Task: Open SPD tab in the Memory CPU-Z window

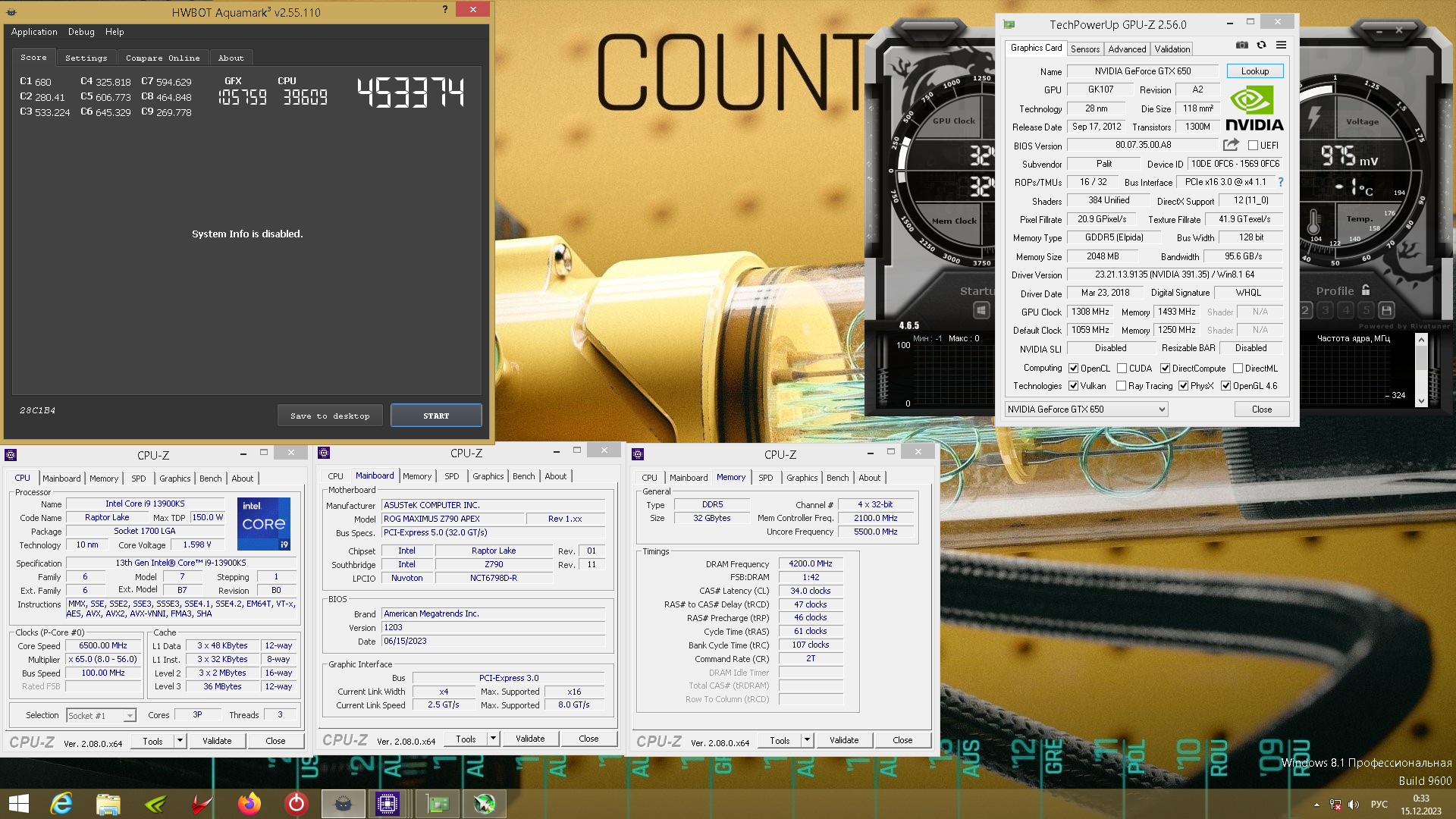Action: pos(766,478)
